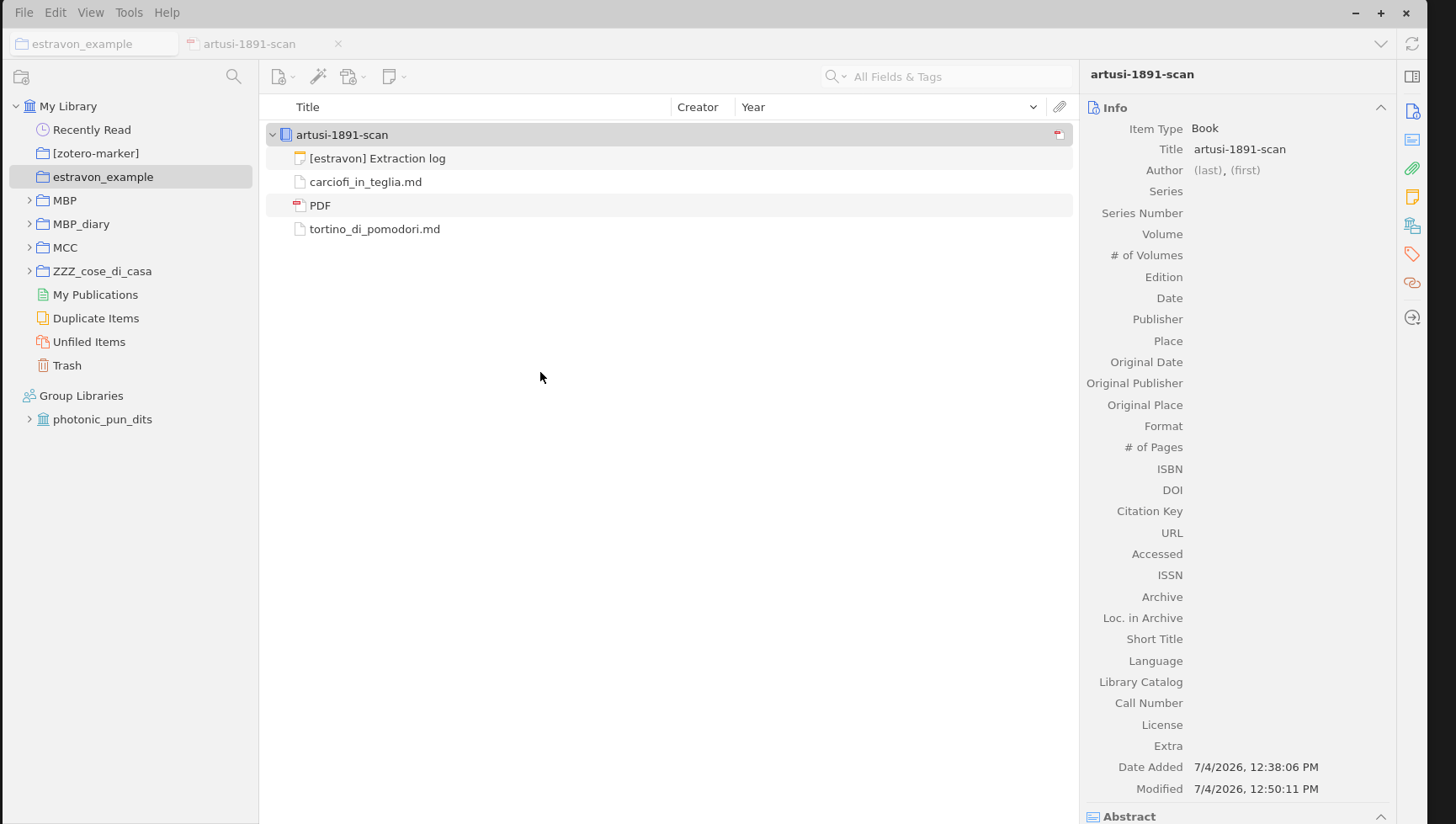
Task: Collapse My Library tree
Action: click(x=16, y=106)
